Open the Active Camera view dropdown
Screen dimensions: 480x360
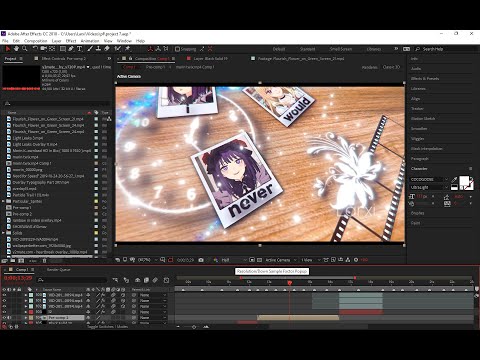pos(280,260)
